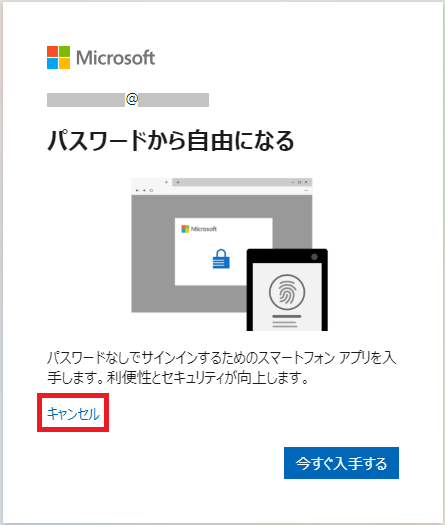Click the four-color Microsoft logo squares
The image size is (445, 525).
coord(59,58)
